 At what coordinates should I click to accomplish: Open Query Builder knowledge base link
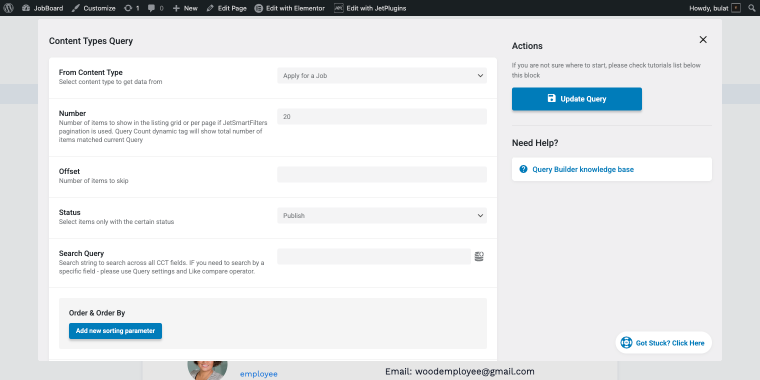pyautogui.click(x=583, y=170)
